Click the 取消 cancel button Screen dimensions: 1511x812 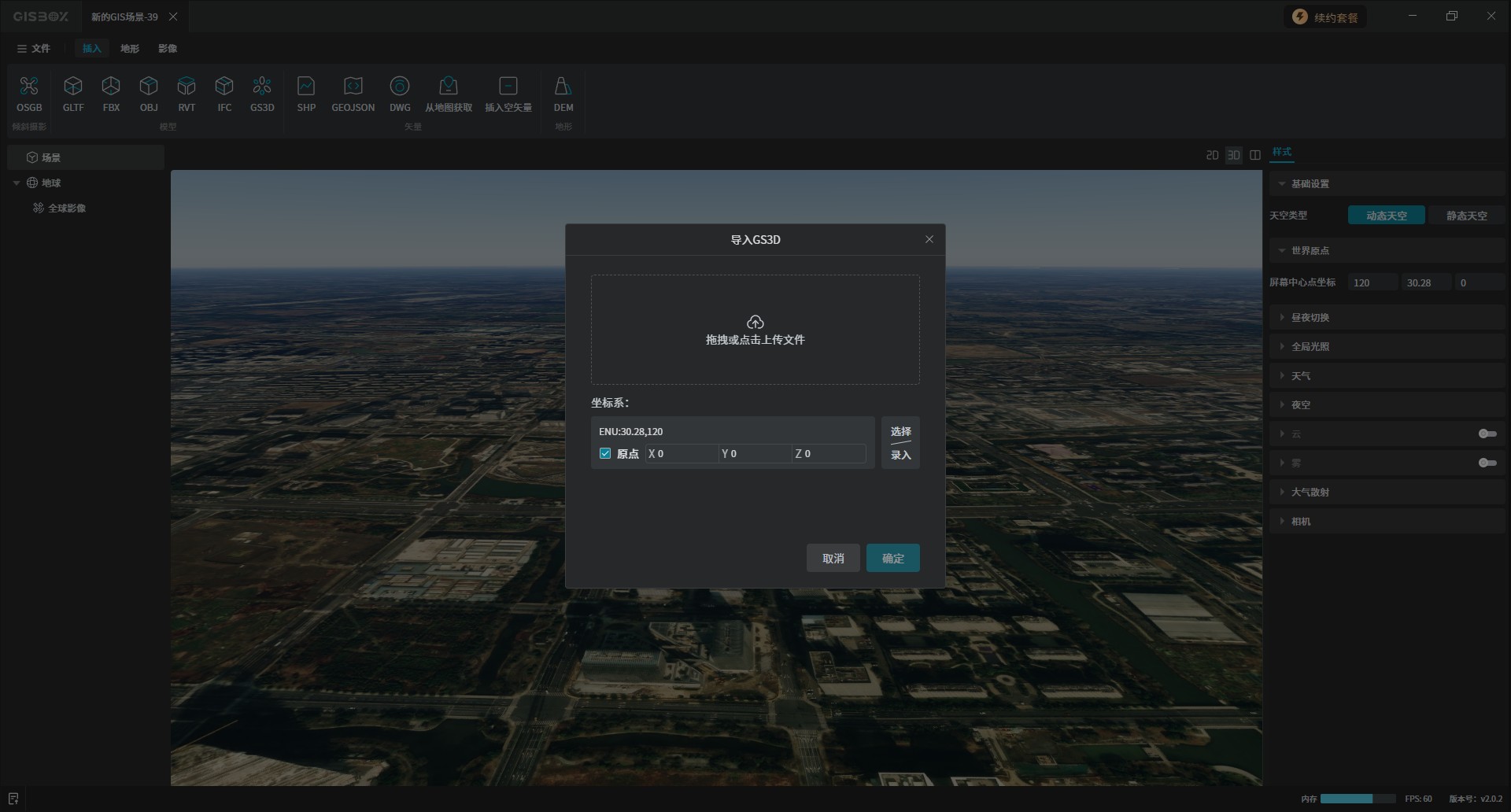[x=833, y=558]
